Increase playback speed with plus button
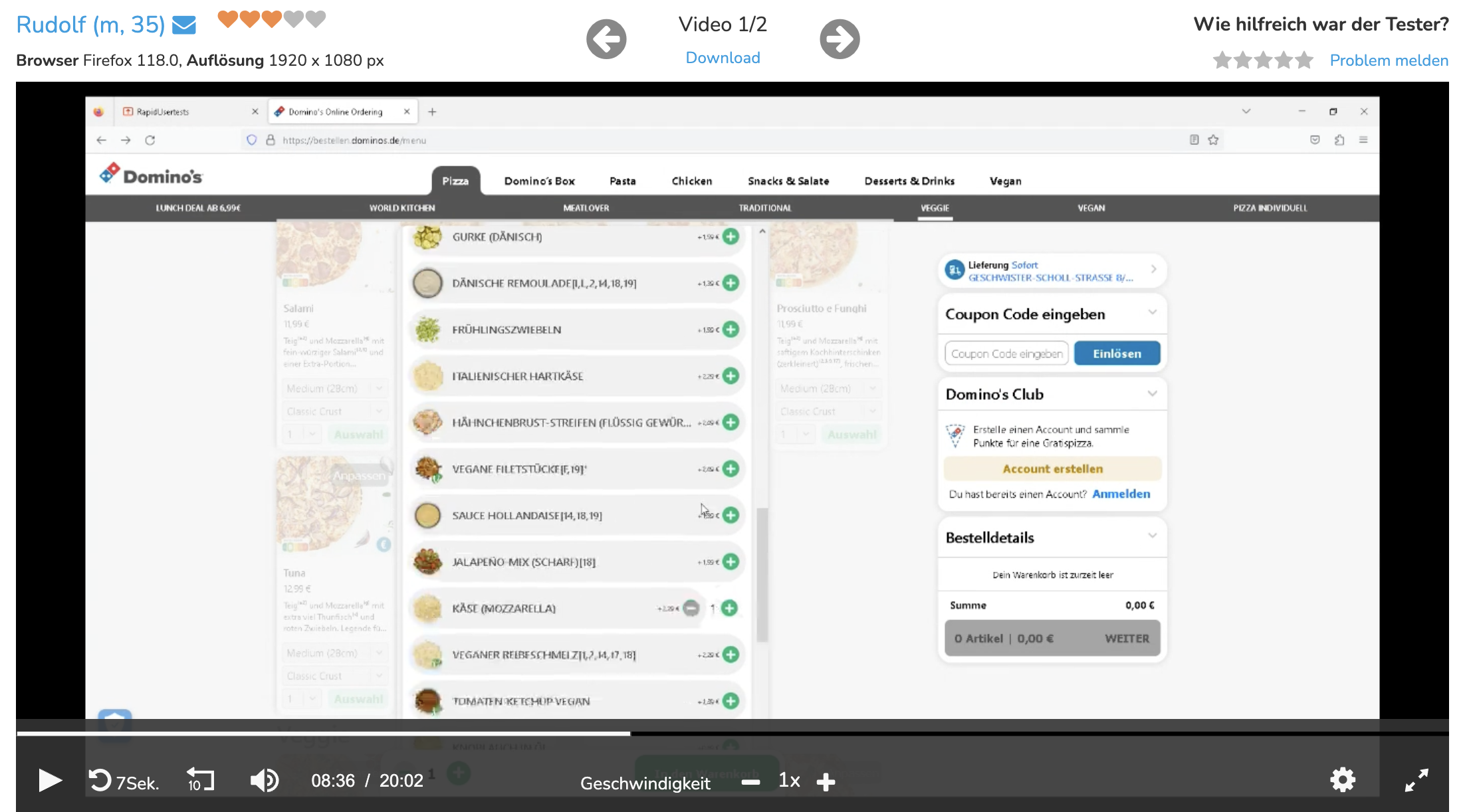Viewport: 1469px width, 812px height. tap(826, 782)
